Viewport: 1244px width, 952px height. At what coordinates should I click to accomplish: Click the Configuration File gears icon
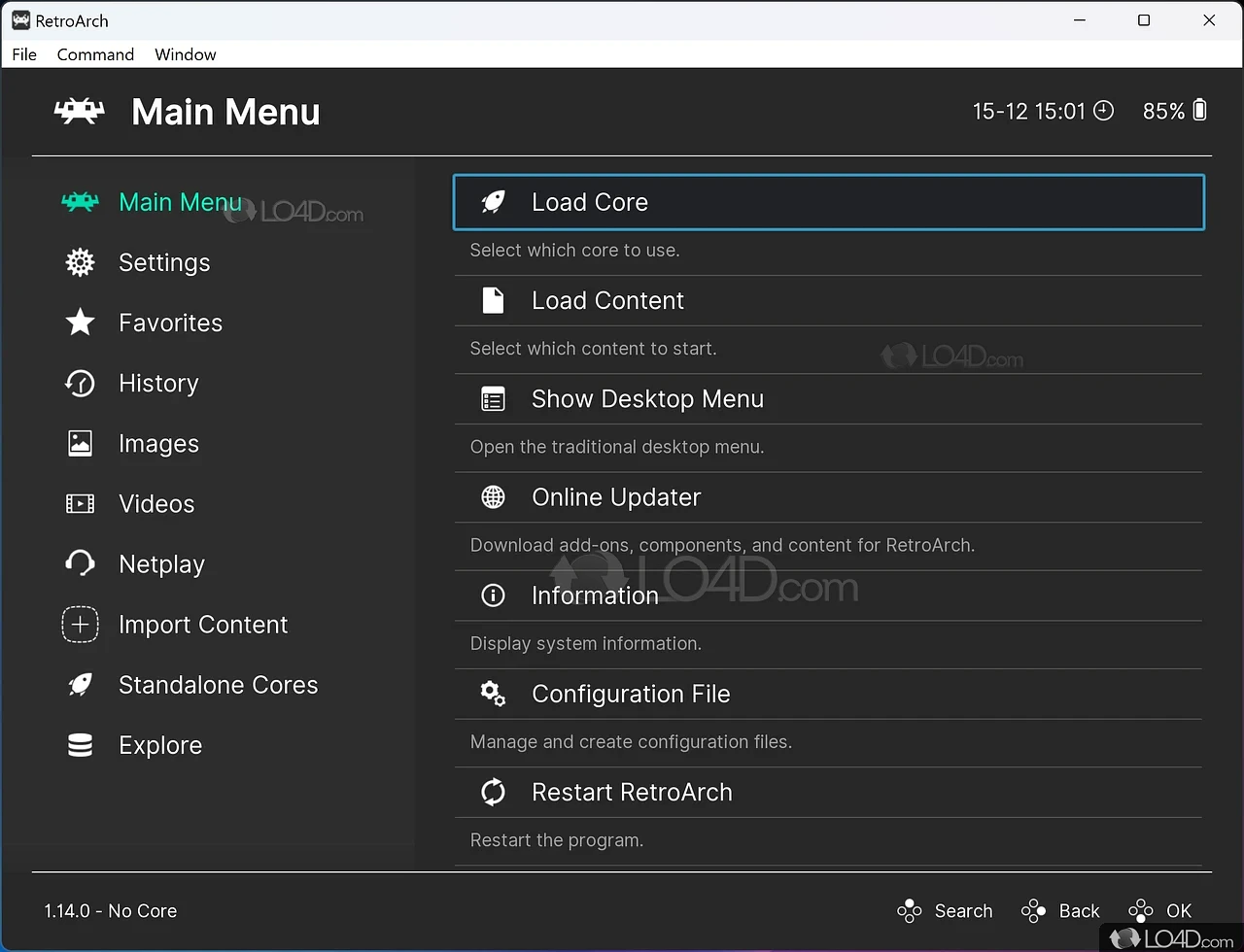pos(493,694)
